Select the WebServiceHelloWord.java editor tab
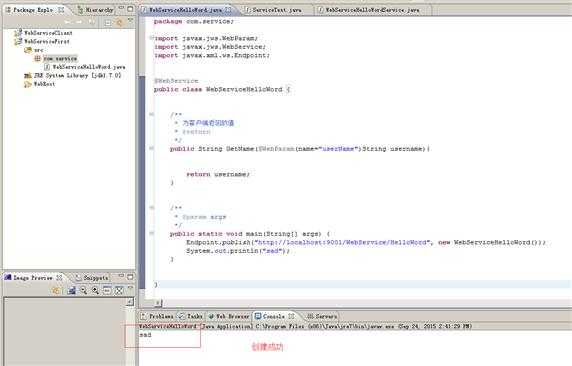 click(x=185, y=10)
